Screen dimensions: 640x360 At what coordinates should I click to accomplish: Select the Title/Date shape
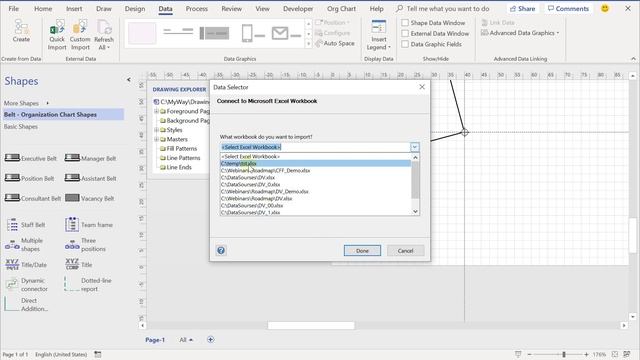point(26,265)
